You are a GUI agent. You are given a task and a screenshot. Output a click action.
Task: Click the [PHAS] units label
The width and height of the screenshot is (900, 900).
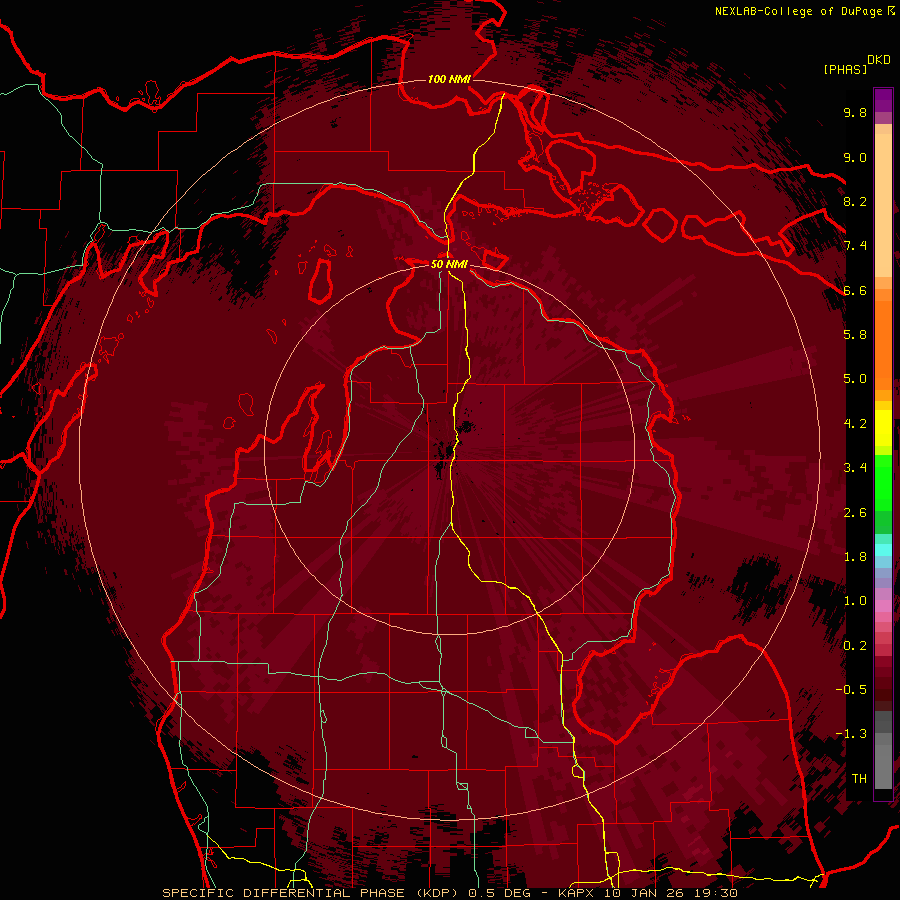pos(845,69)
